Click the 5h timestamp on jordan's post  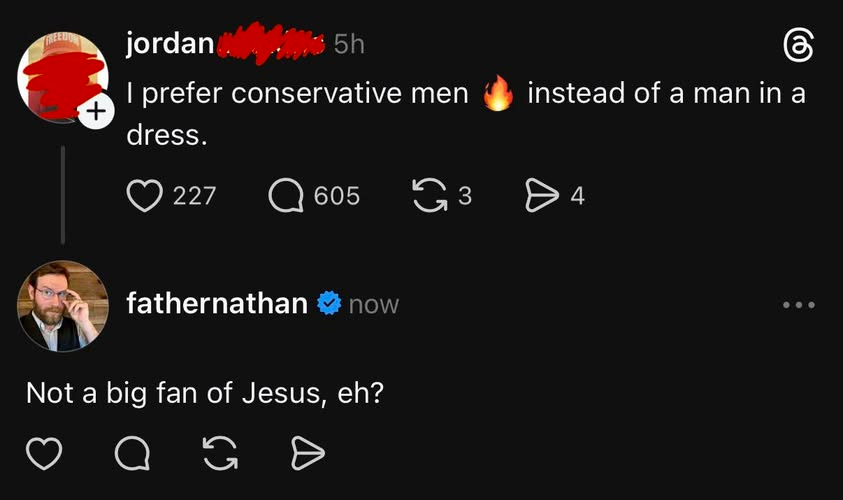pyautogui.click(x=349, y=44)
